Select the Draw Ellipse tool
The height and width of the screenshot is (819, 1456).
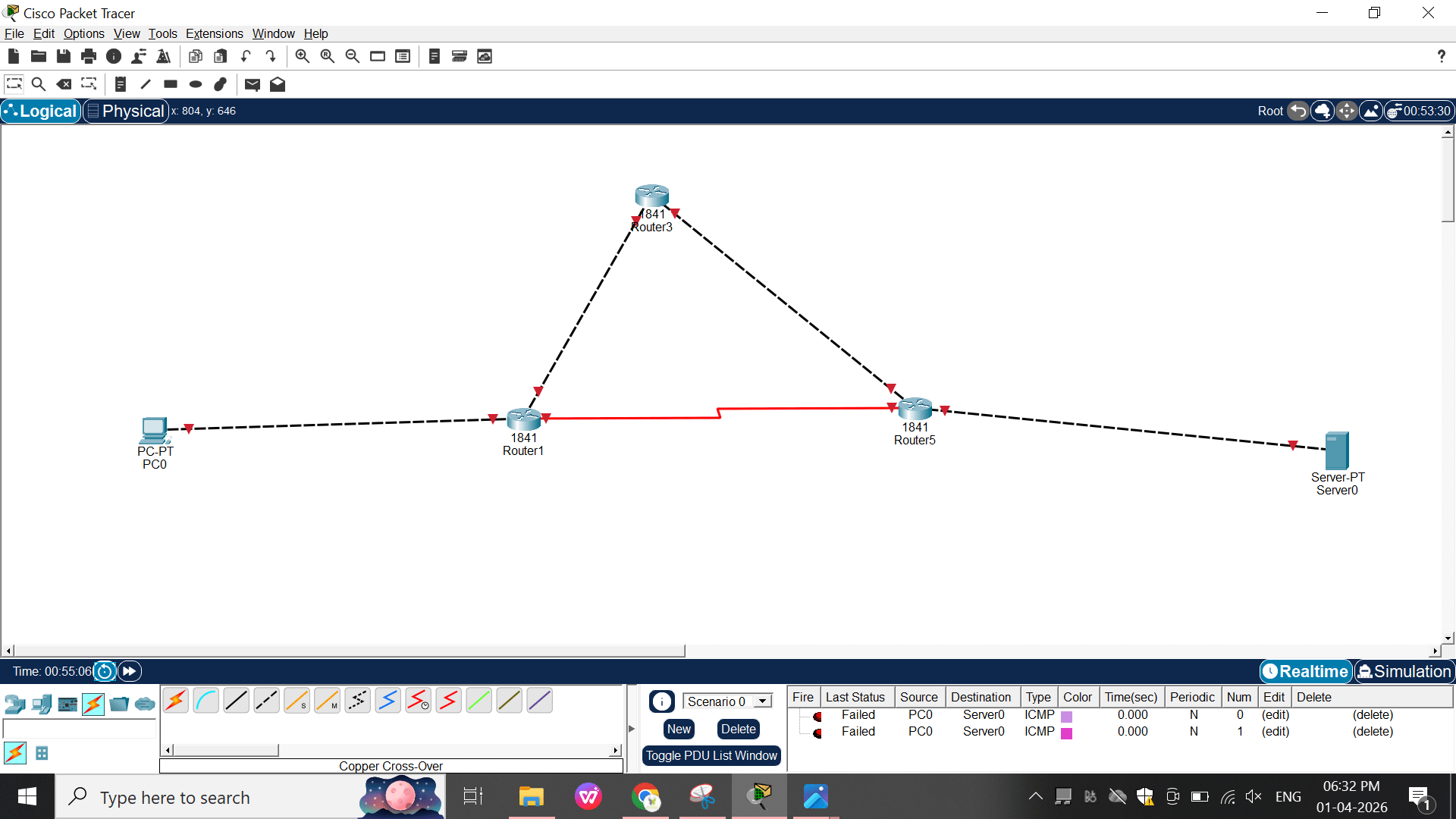pos(196,84)
